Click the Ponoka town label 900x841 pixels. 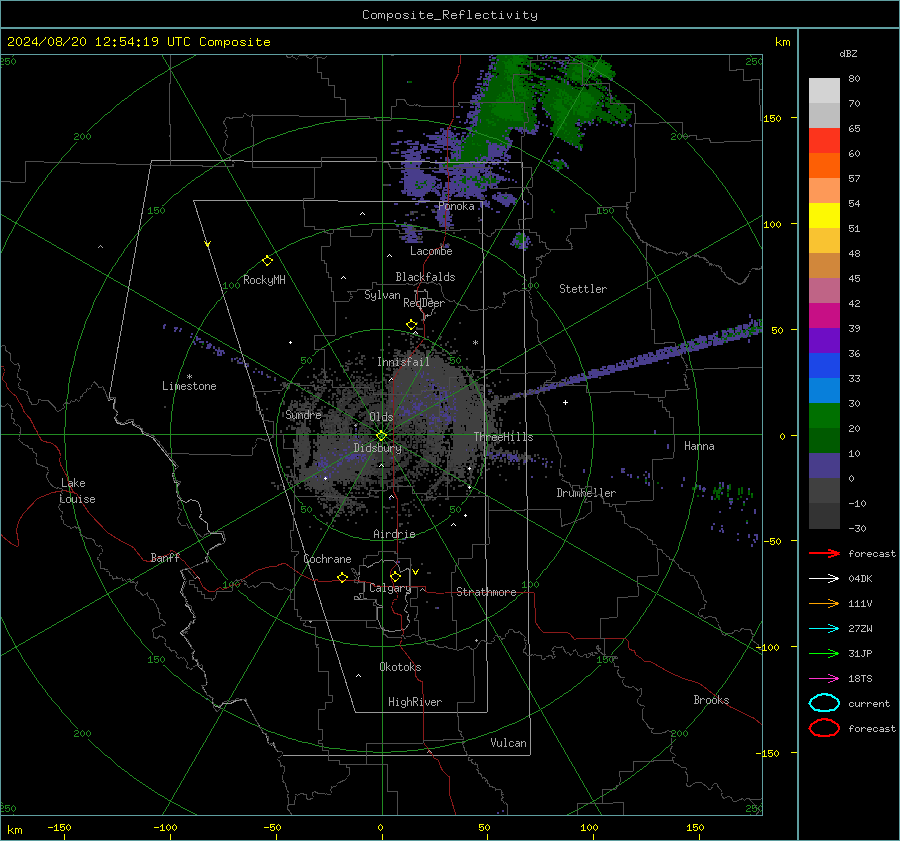click(x=456, y=206)
